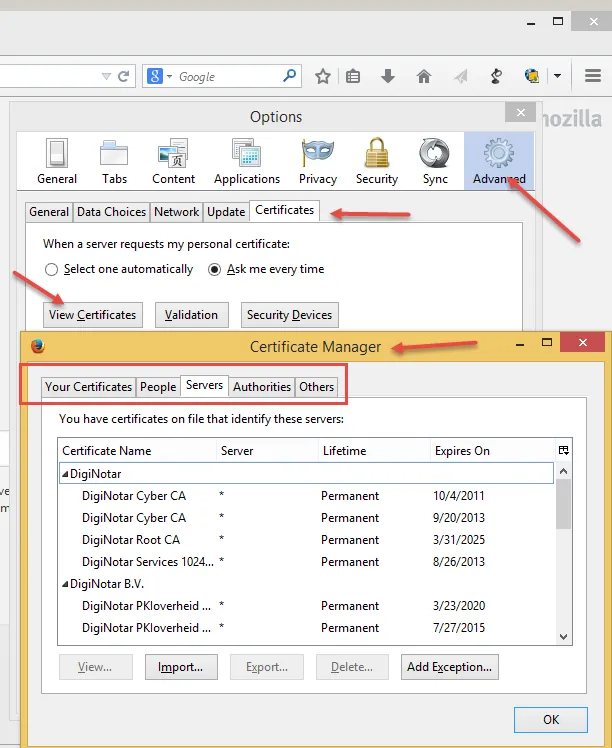
Task: Open the Authorities tab
Action: pos(262,387)
